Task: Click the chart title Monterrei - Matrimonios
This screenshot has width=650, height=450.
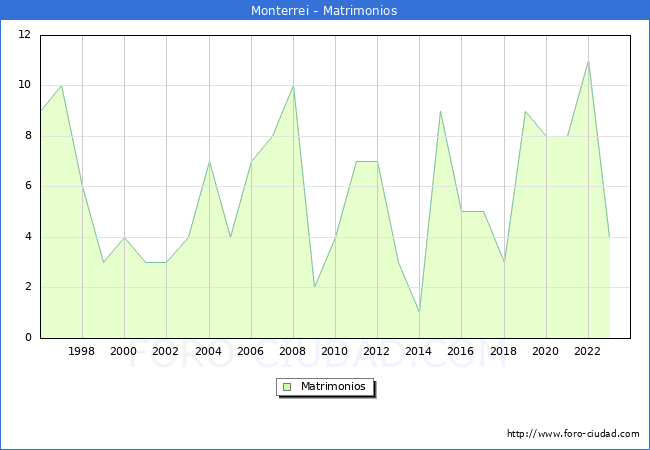Action: click(324, 11)
